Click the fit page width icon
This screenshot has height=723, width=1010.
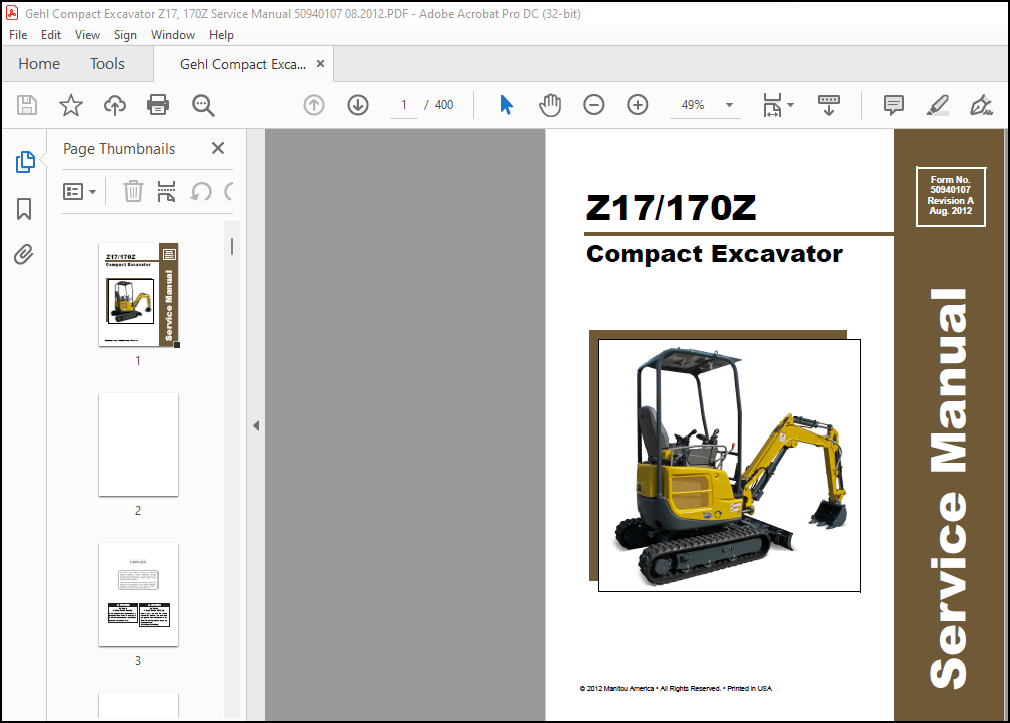click(x=772, y=105)
